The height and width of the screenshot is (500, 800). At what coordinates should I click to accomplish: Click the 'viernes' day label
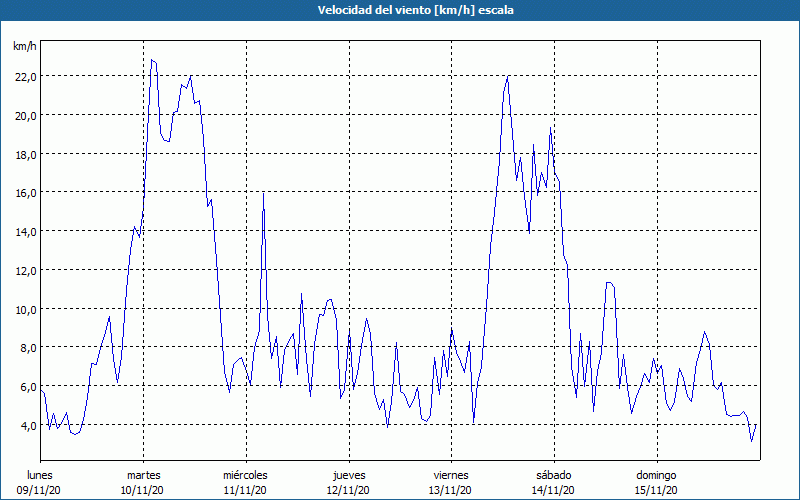[451, 475]
